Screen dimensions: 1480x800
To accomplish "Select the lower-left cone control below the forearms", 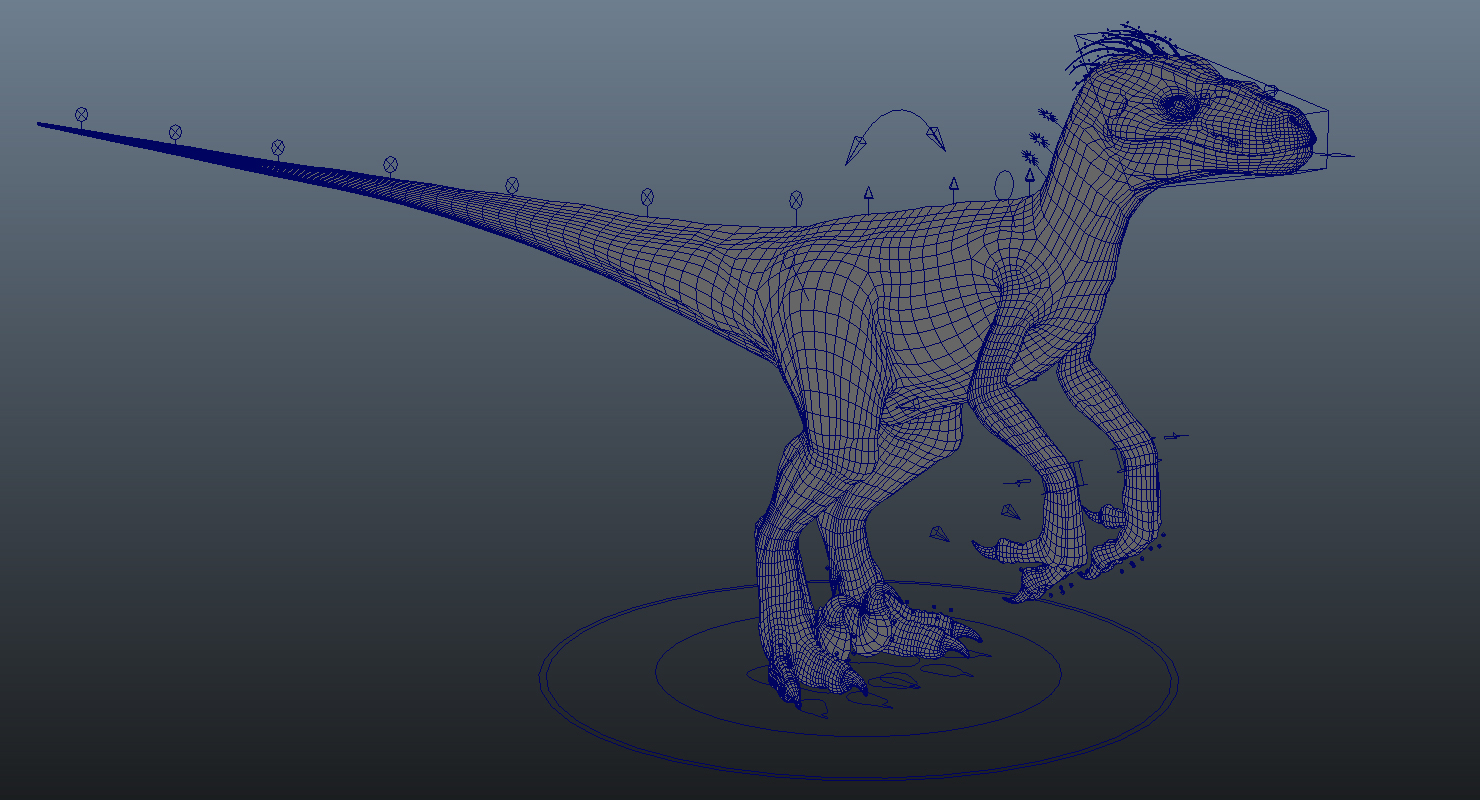I will [x=938, y=535].
